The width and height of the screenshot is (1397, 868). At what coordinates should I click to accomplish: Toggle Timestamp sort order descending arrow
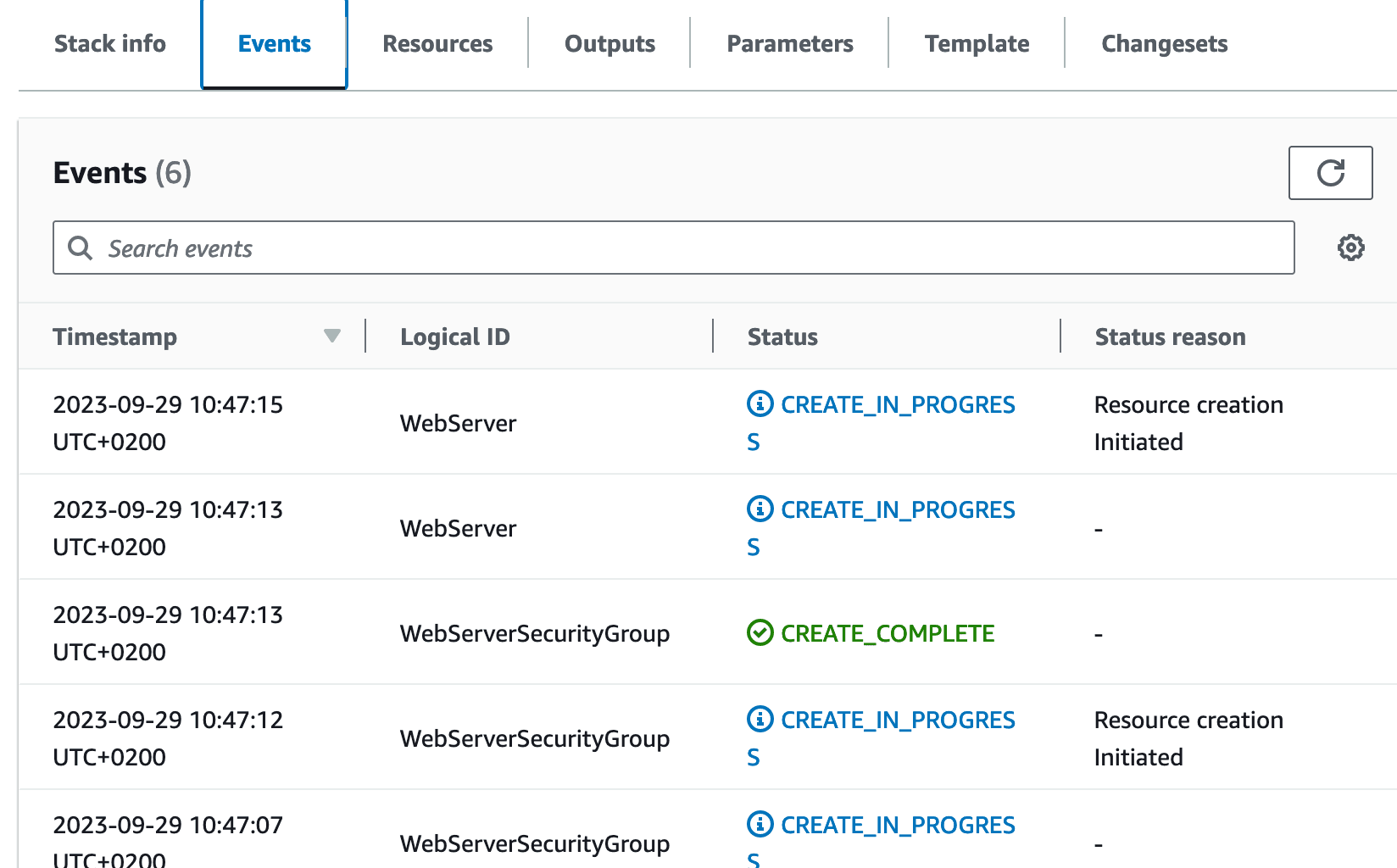[331, 336]
